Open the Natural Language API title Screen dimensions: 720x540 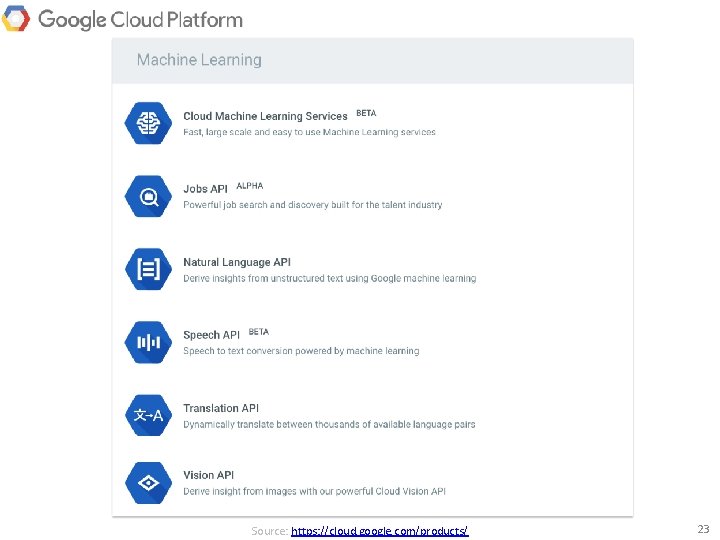[x=237, y=262]
